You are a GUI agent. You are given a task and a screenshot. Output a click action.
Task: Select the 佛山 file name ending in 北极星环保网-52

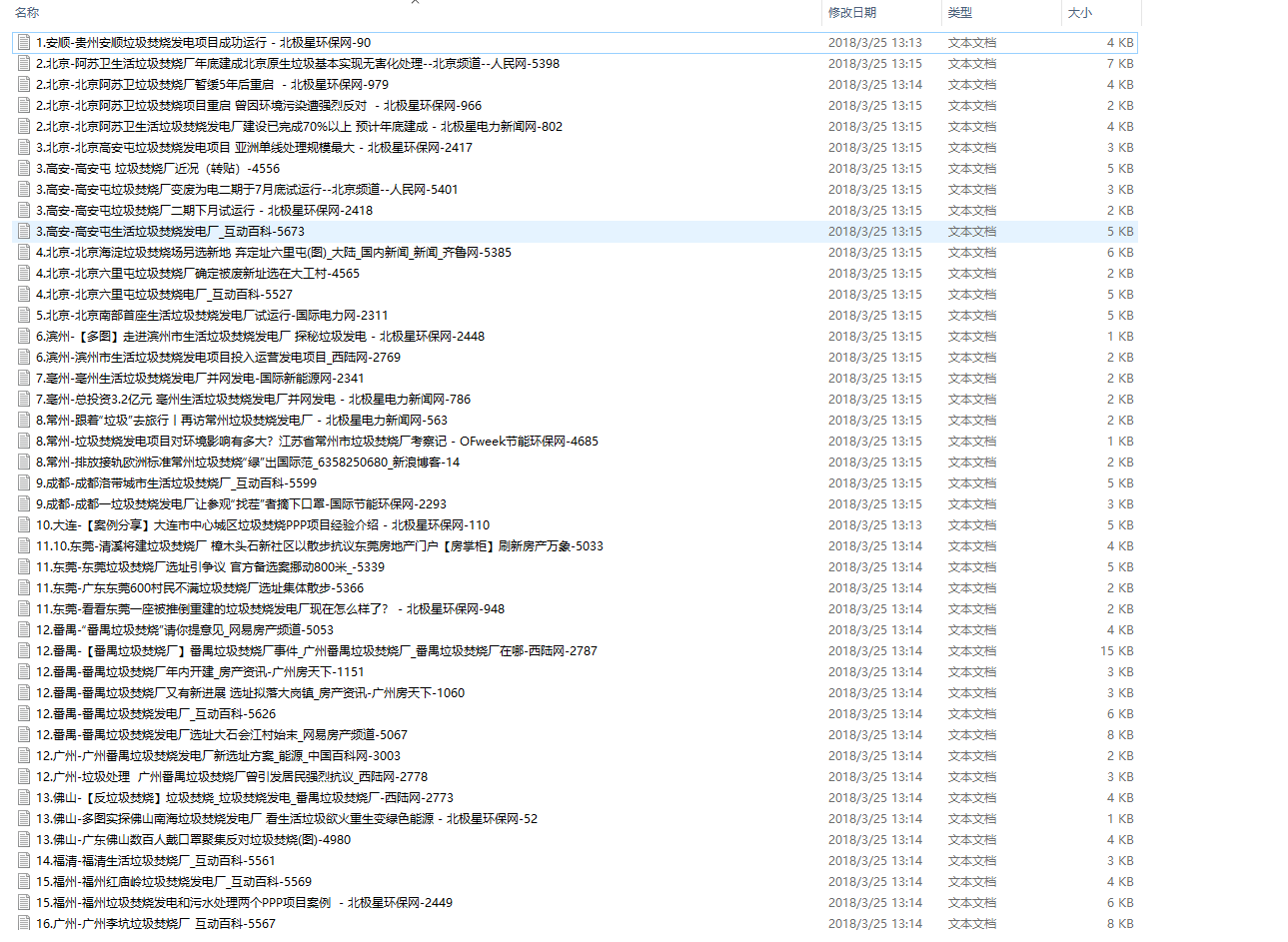tap(287, 818)
